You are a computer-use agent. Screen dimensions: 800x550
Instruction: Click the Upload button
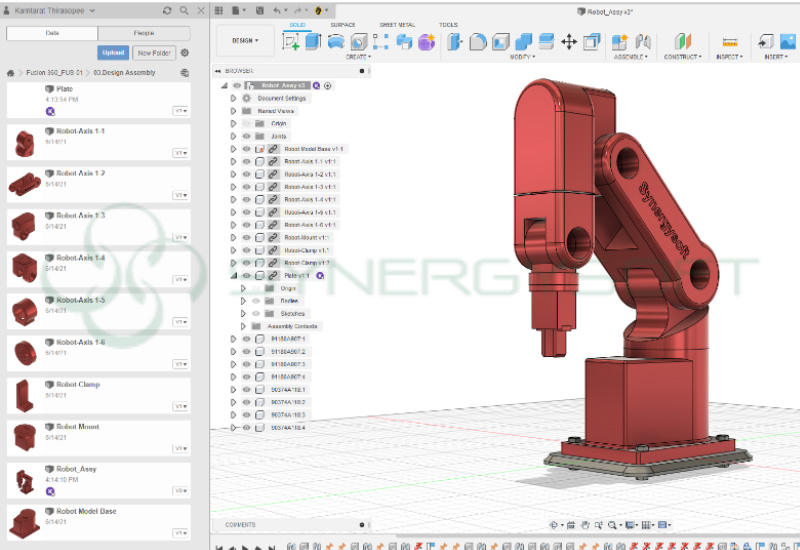point(113,52)
